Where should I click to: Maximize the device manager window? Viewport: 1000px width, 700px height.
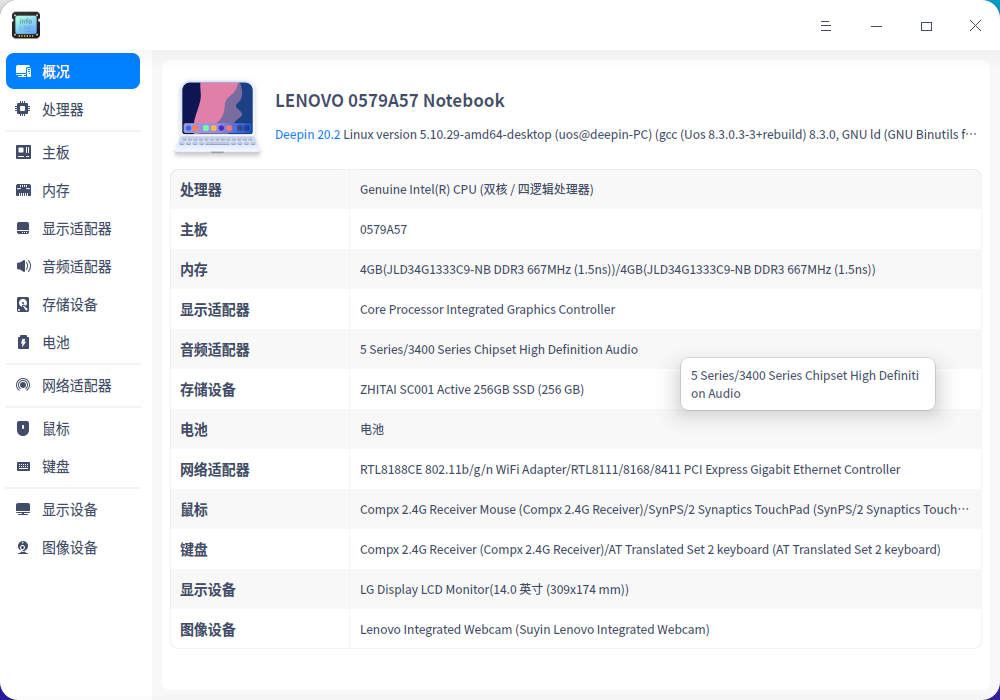tap(926, 26)
